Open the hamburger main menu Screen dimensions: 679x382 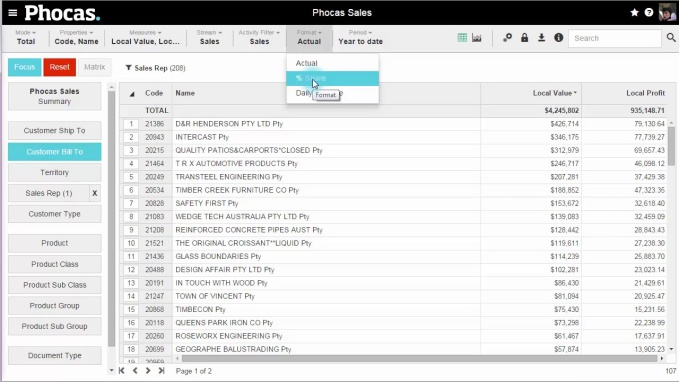coord(13,13)
